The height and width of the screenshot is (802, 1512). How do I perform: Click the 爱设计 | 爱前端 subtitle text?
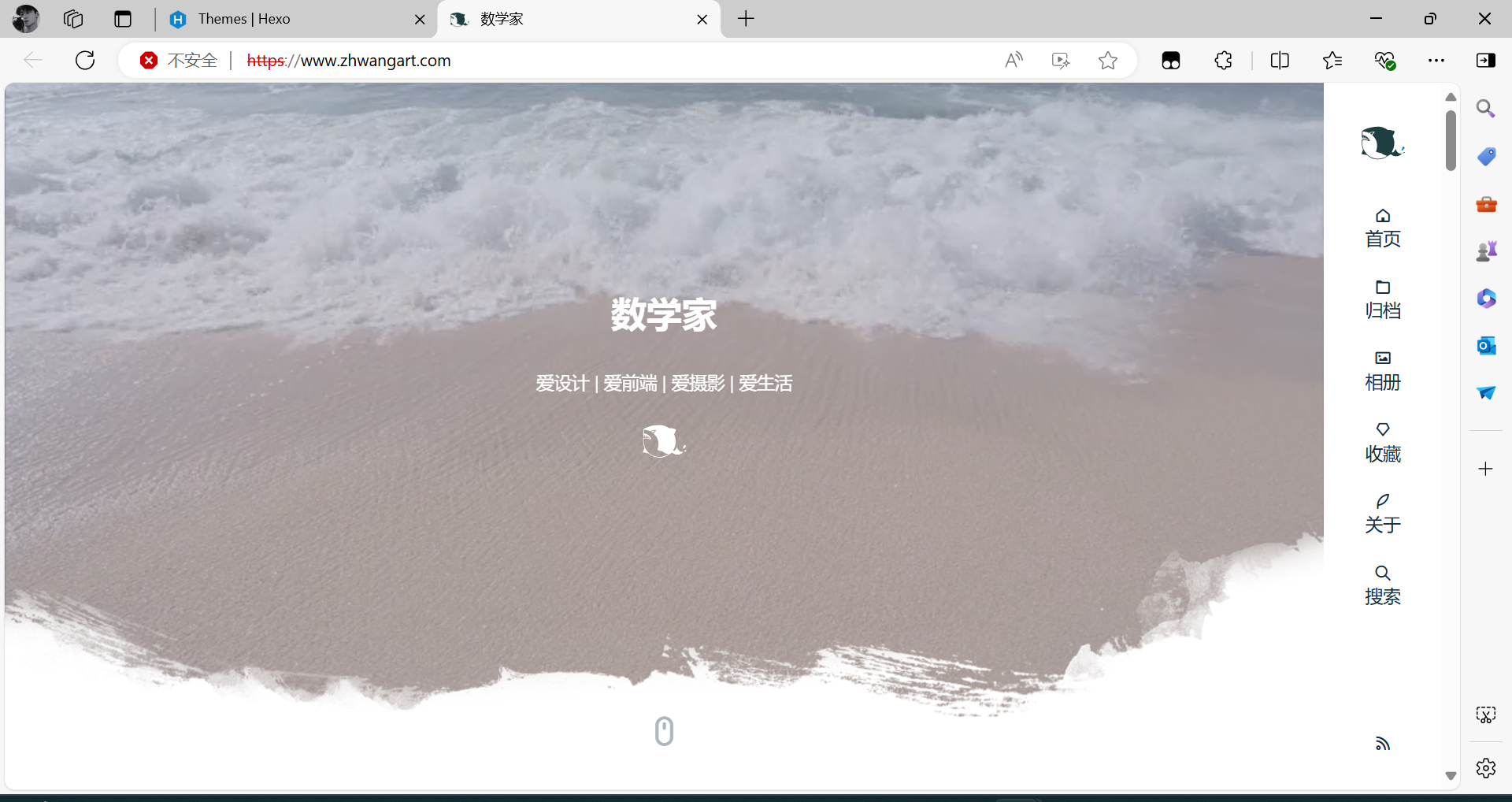[x=664, y=384]
